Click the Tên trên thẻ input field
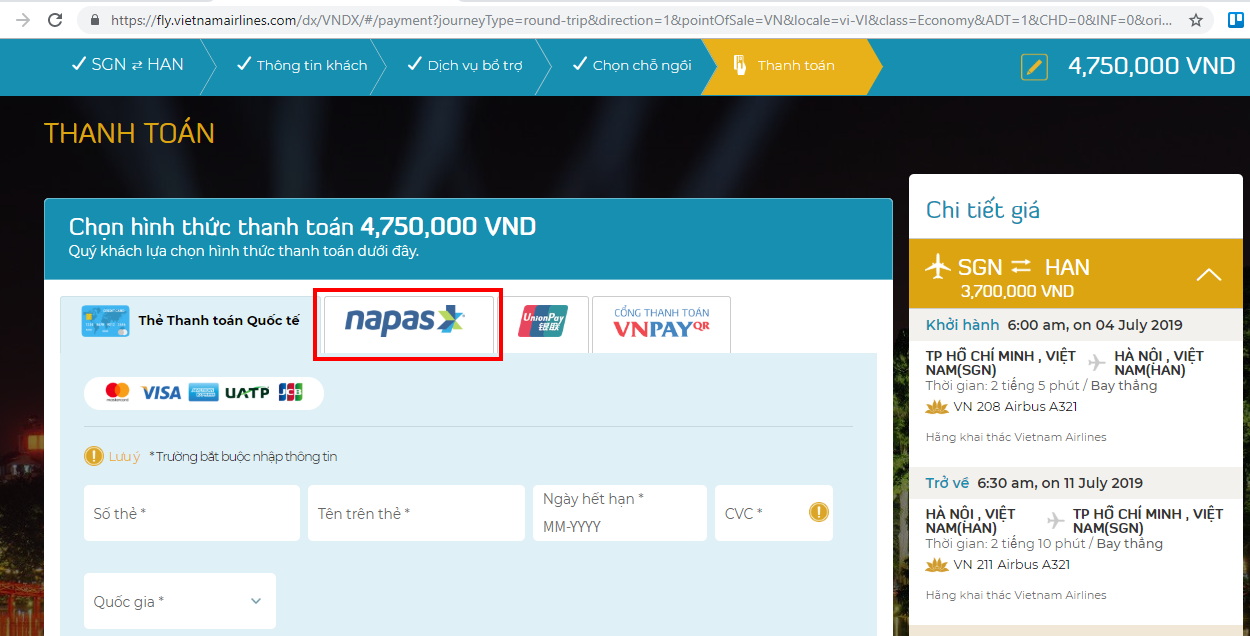Screen dimensions: 1250x636 coord(415,513)
